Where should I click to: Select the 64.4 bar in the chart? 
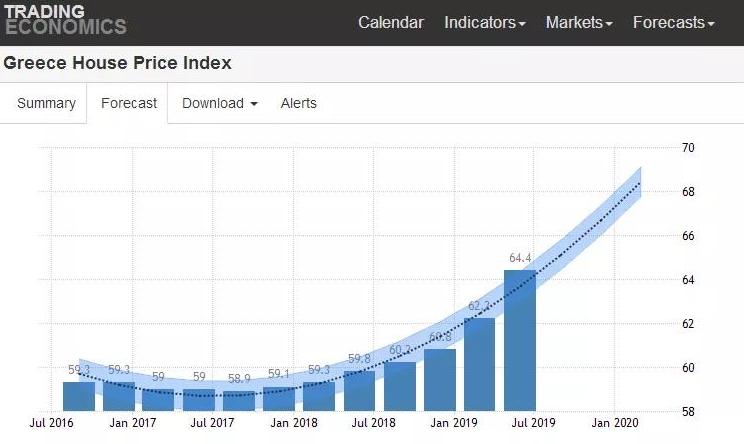click(x=520, y=340)
